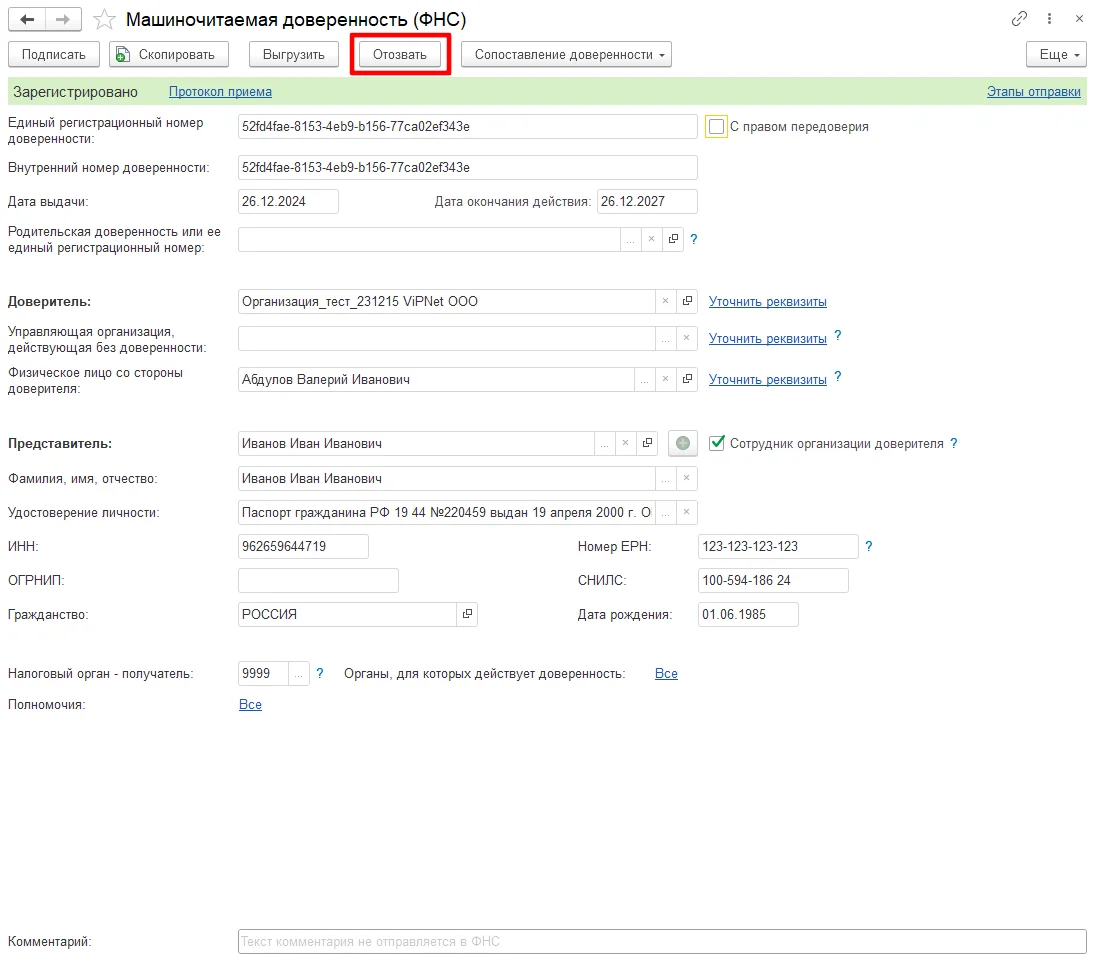Click Выгрузить button
The image size is (1099, 963).
tap(294, 55)
